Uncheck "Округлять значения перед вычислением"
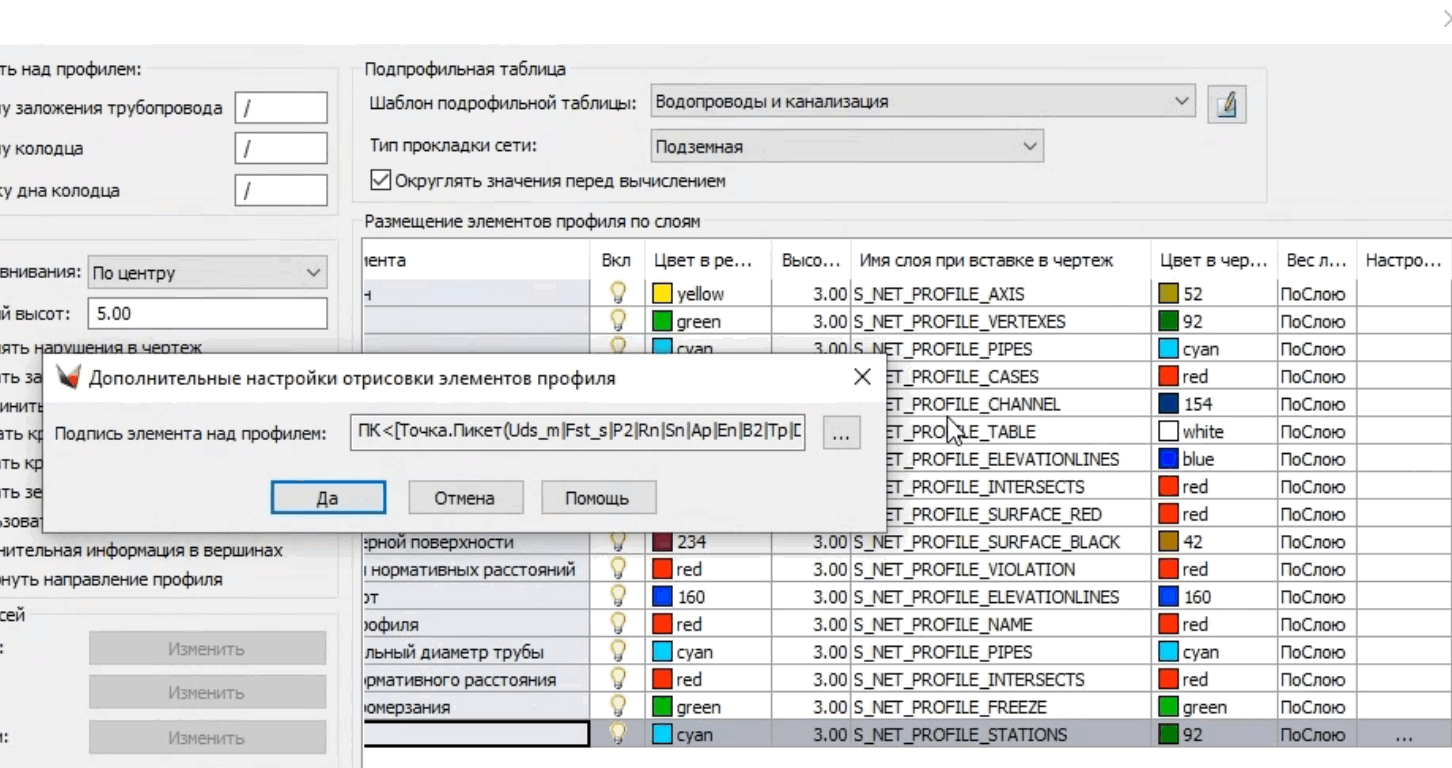The image size is (1452, 768). pos(380,181)
